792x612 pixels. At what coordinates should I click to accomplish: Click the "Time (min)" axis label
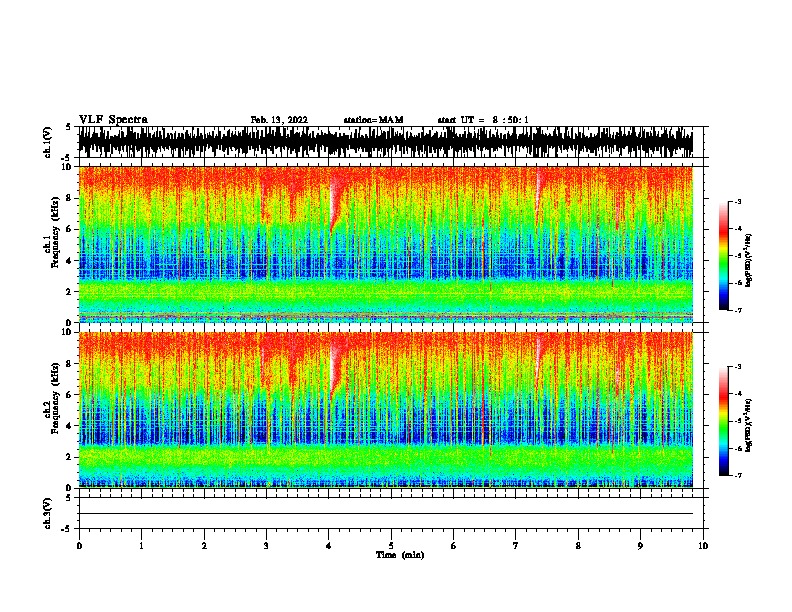point(400,555)
